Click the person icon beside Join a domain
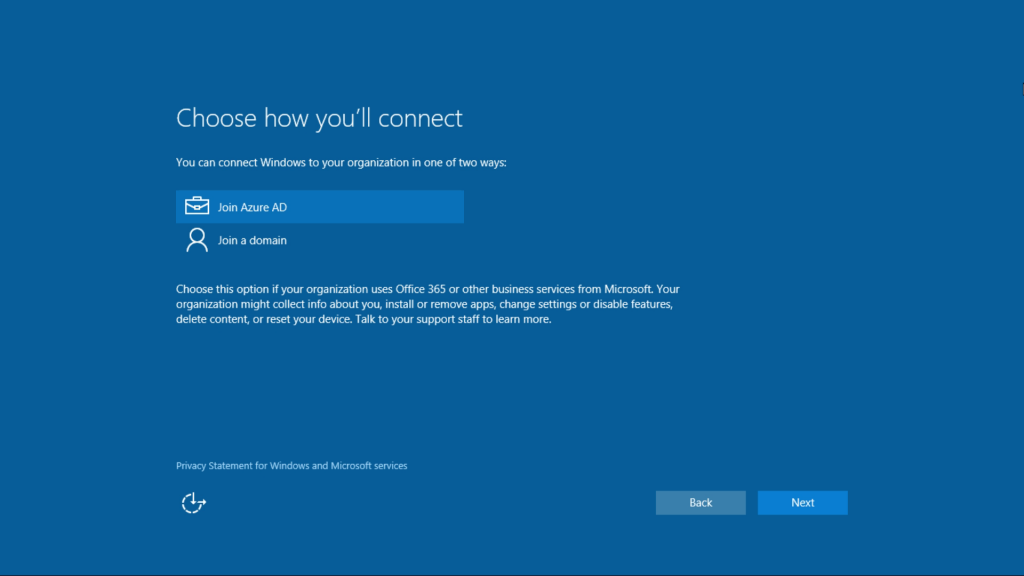Screen dimensions: 1024x576 pos(197,240)
